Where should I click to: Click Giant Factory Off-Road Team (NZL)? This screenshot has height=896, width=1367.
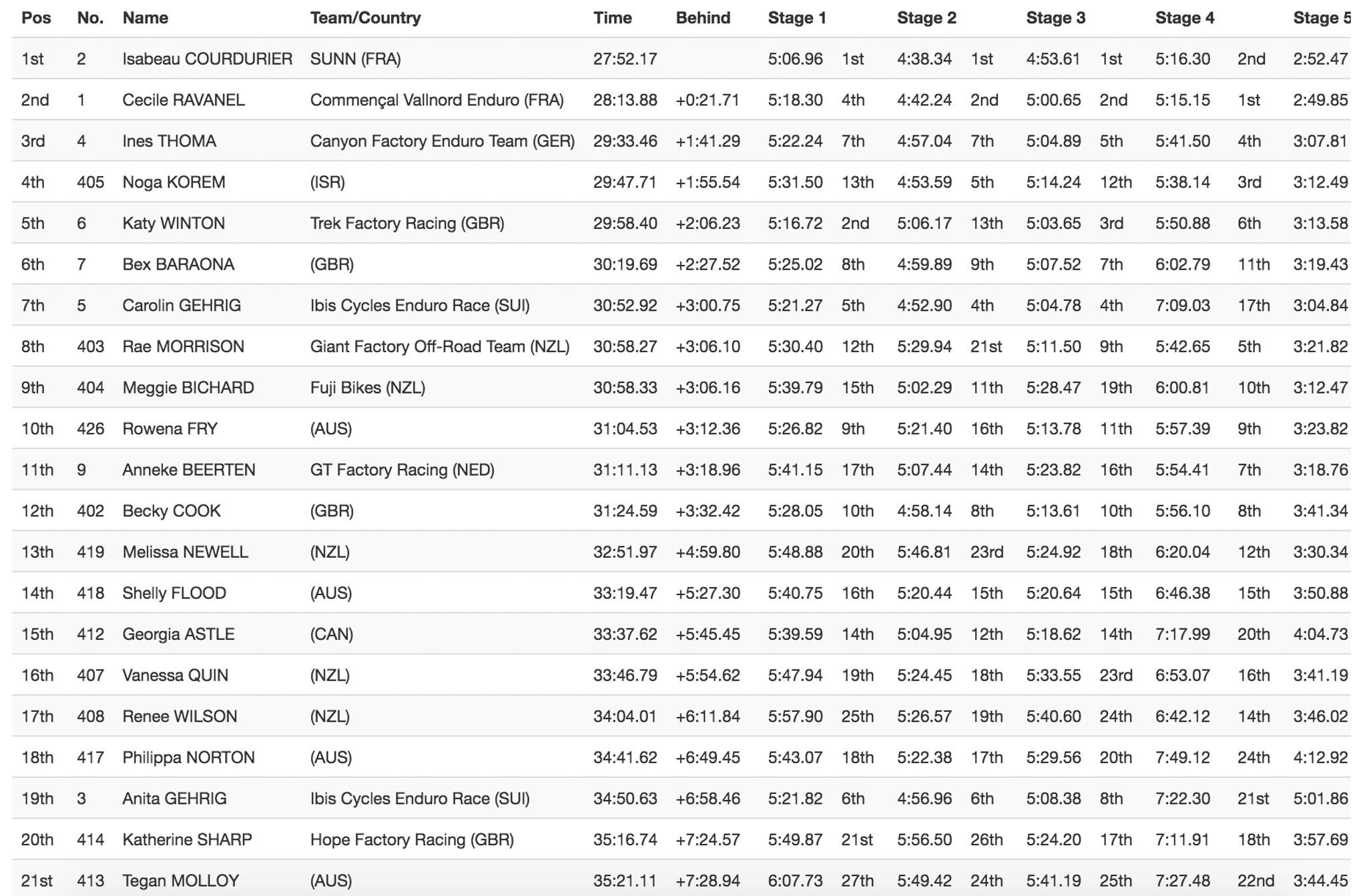point(440,347)
